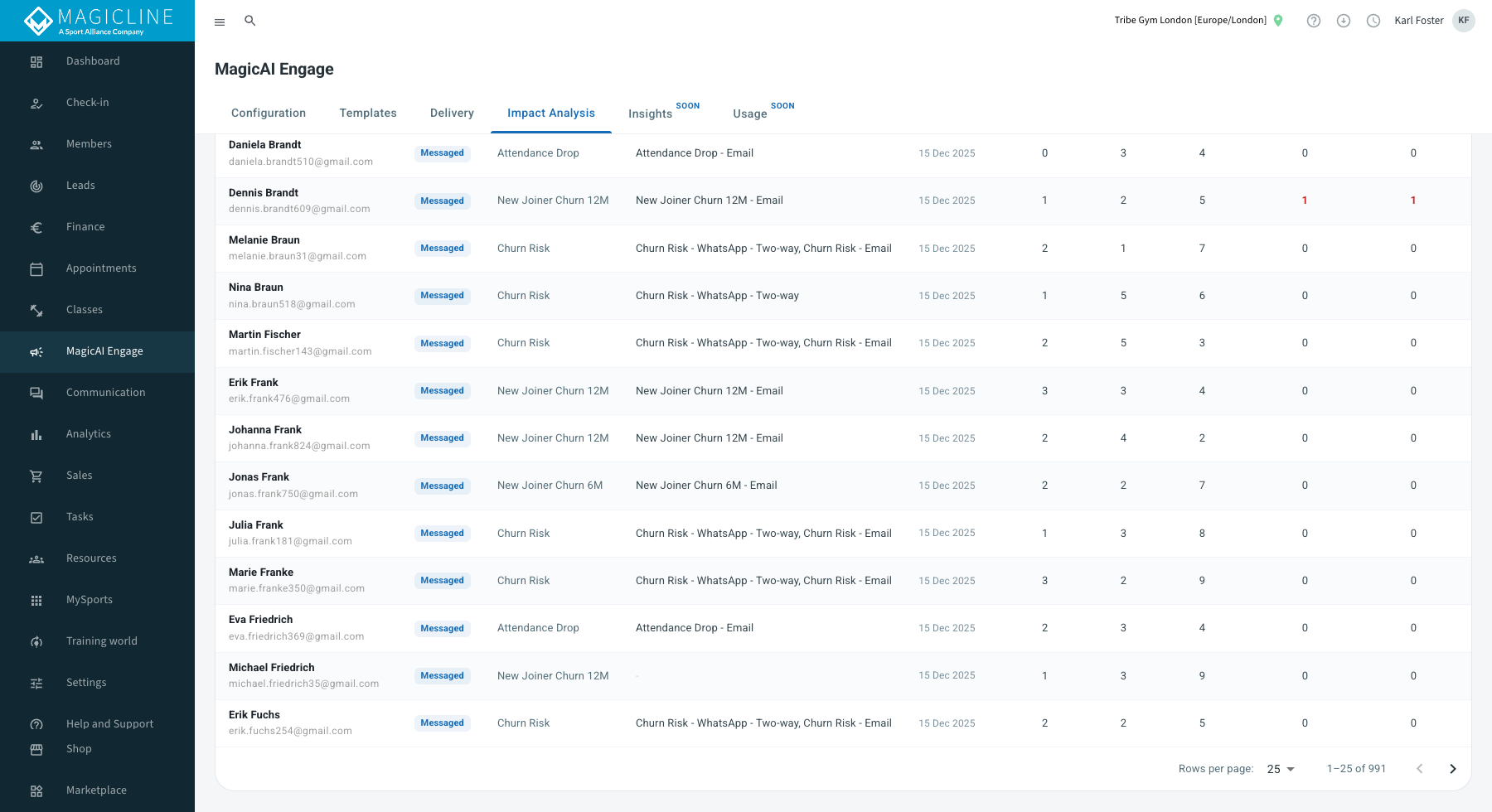Viewport: 1492px width, 812px height.
Task: Switch to the Delivery tab
Action: pyautogui.click(x=452, y=113)
